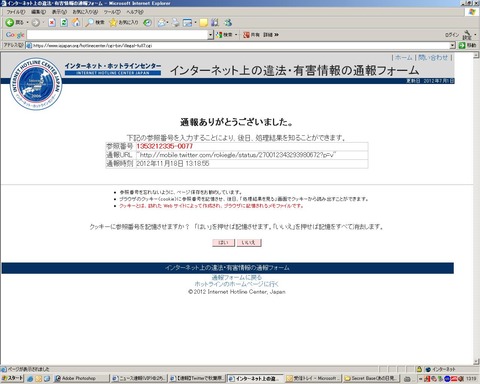Print the page with the printer icon

coord(176,23)
